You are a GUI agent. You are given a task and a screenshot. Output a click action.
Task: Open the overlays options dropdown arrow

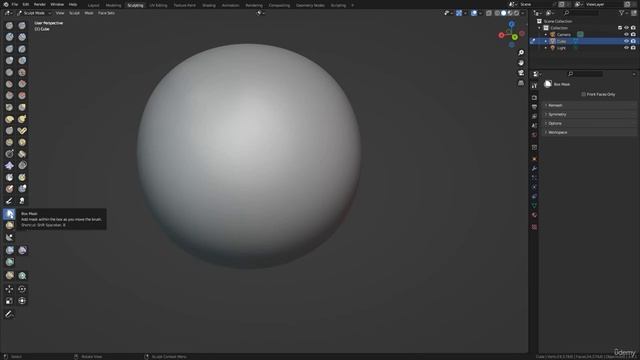click(480, 13)
